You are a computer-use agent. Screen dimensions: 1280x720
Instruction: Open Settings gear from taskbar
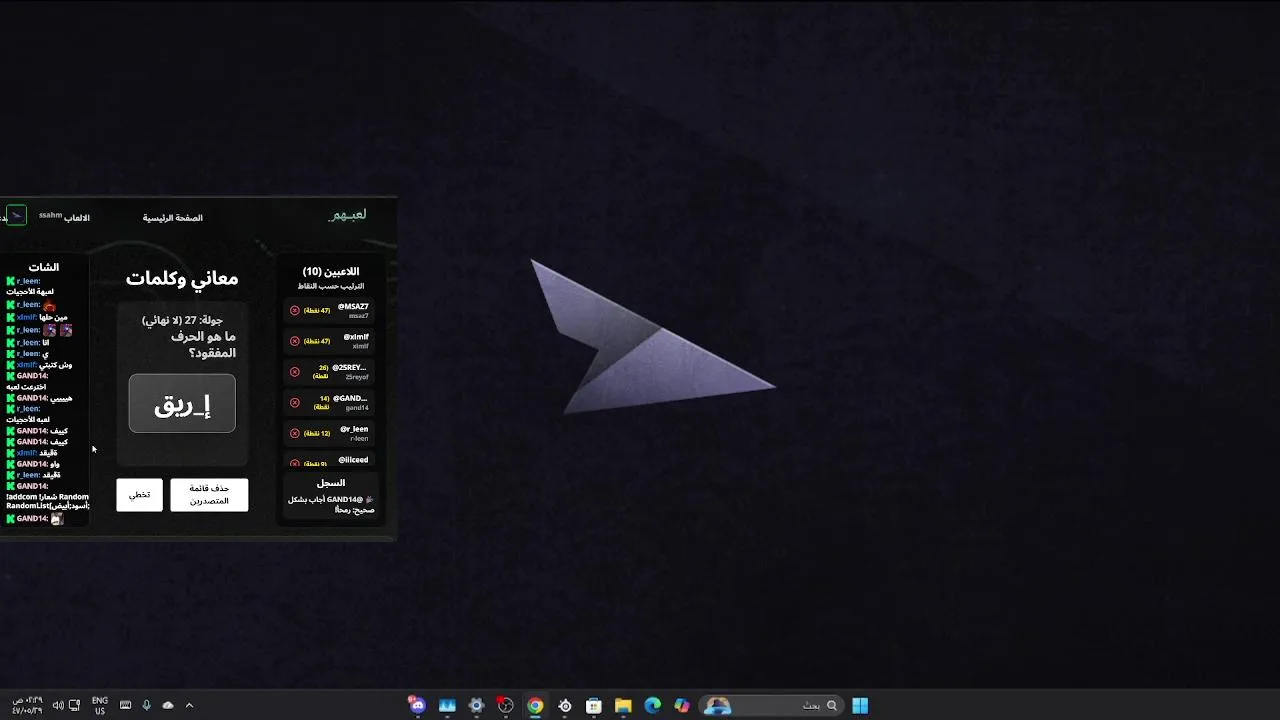[x=476, y=705]
